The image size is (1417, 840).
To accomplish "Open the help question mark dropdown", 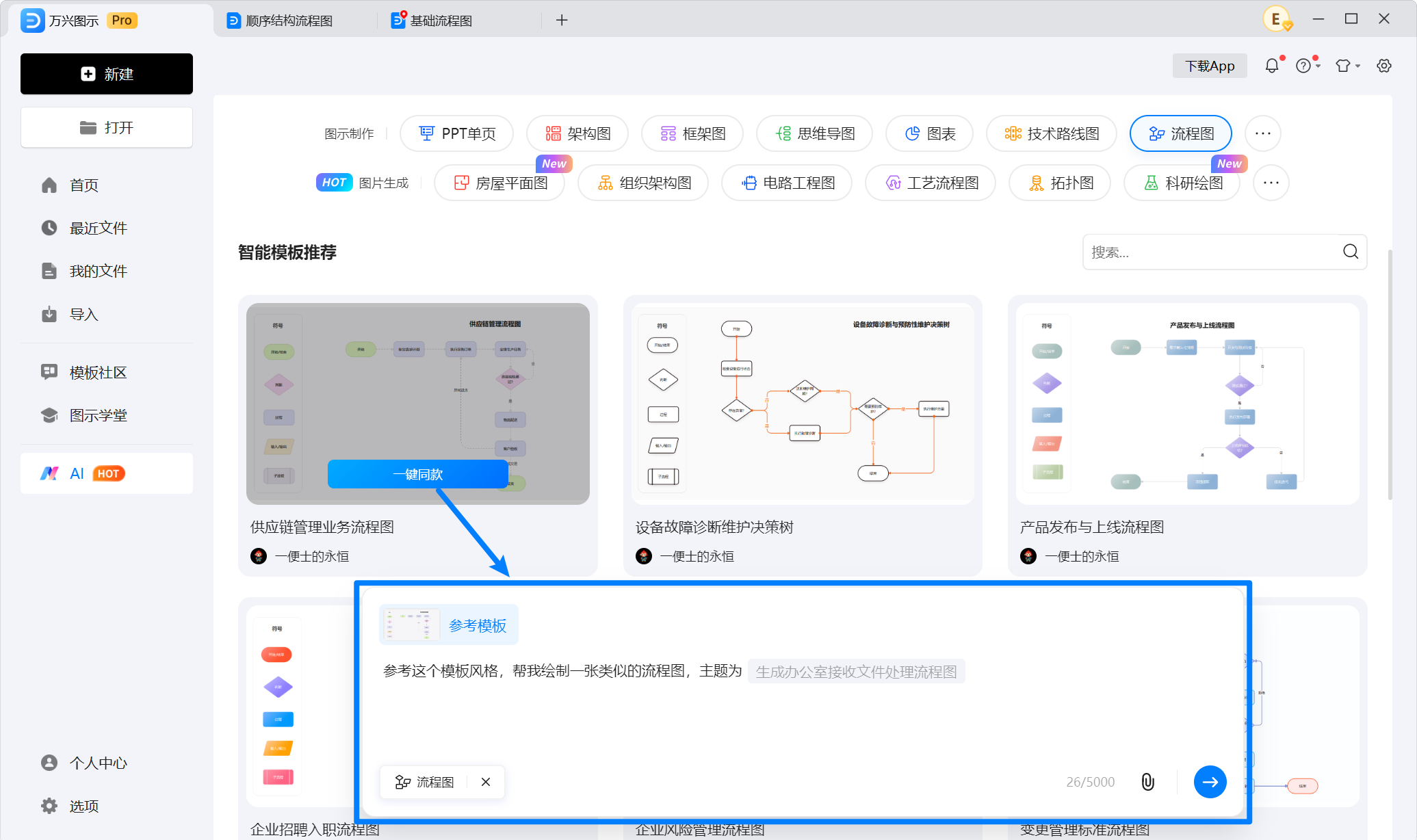I will click(1308, 66).
